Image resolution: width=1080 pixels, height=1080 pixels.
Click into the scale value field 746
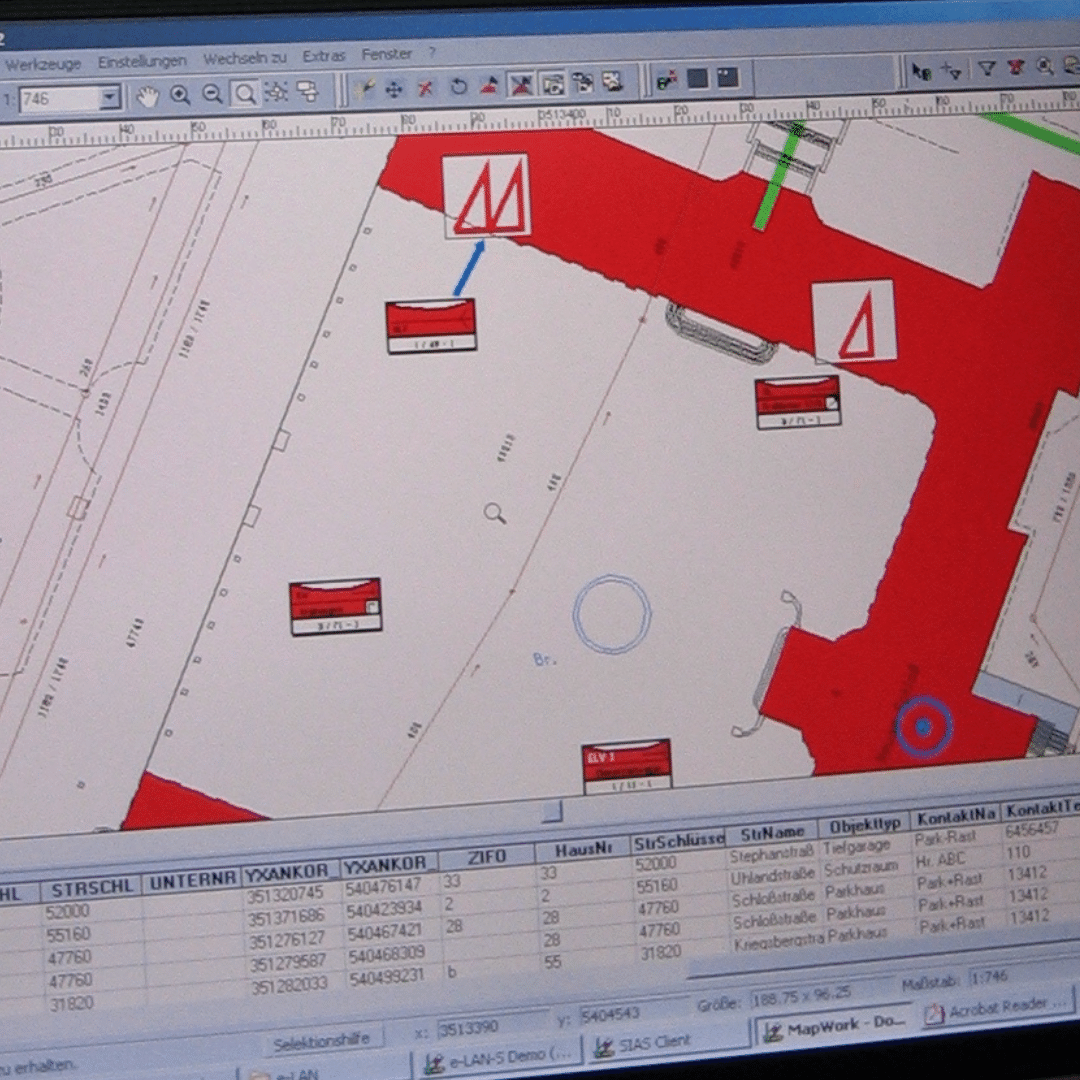click(x=59, y=99)
